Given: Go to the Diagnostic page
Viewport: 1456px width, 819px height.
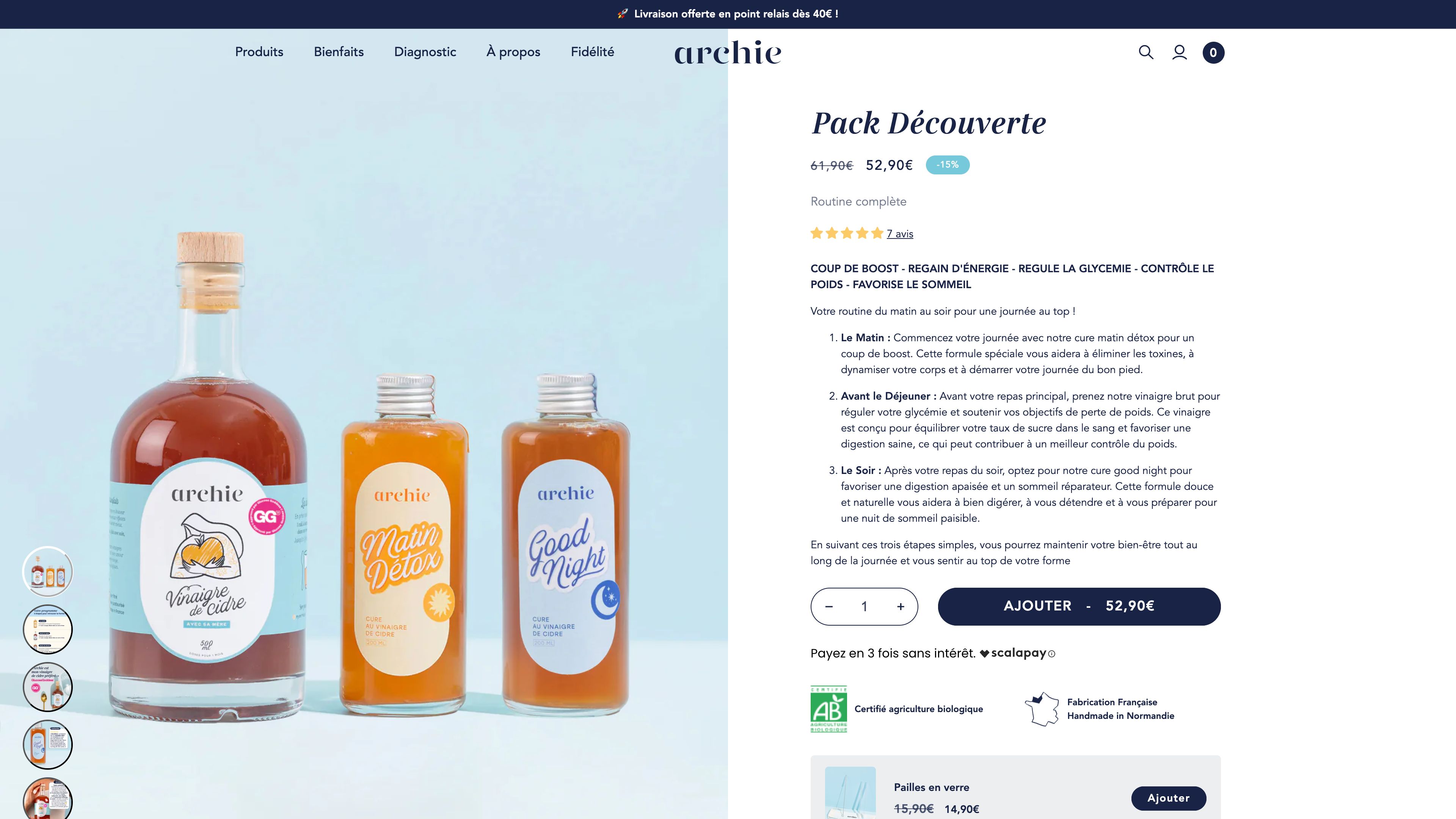Looking at the screenshot, I should [x=425, y=52].
